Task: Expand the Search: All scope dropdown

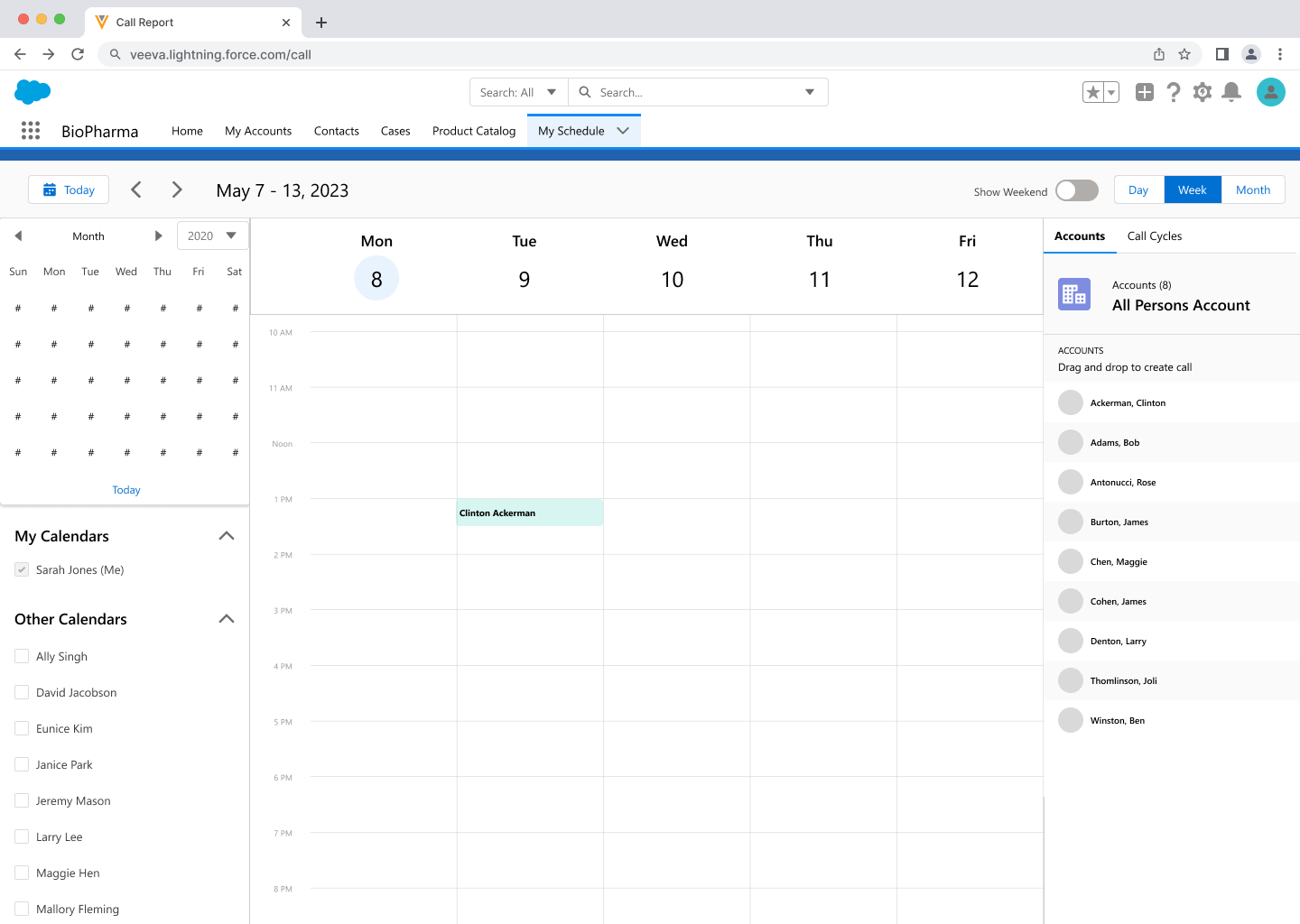Action: click(x=518, y=92)
